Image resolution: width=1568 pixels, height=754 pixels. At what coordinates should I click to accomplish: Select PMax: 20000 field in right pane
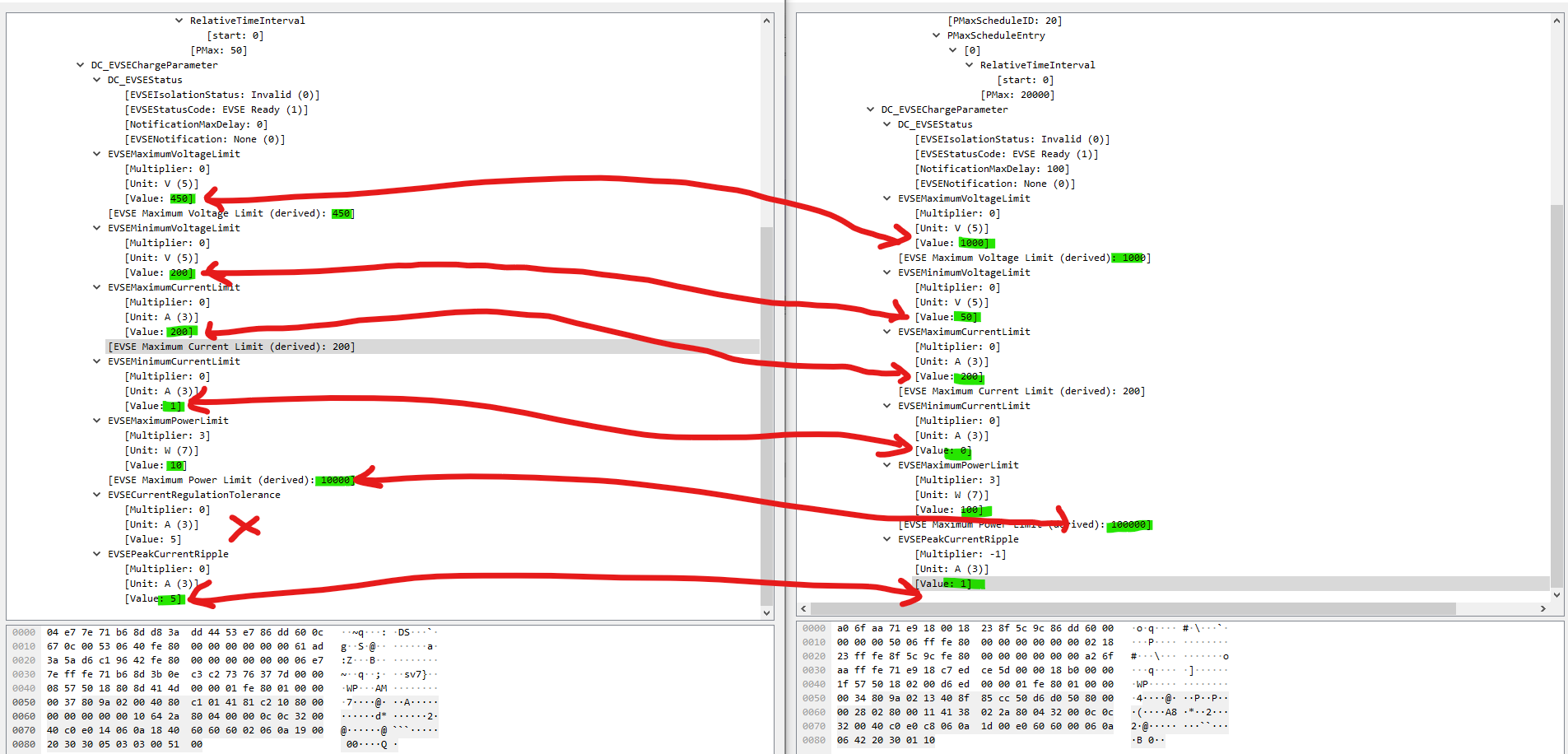[1017, 95]
